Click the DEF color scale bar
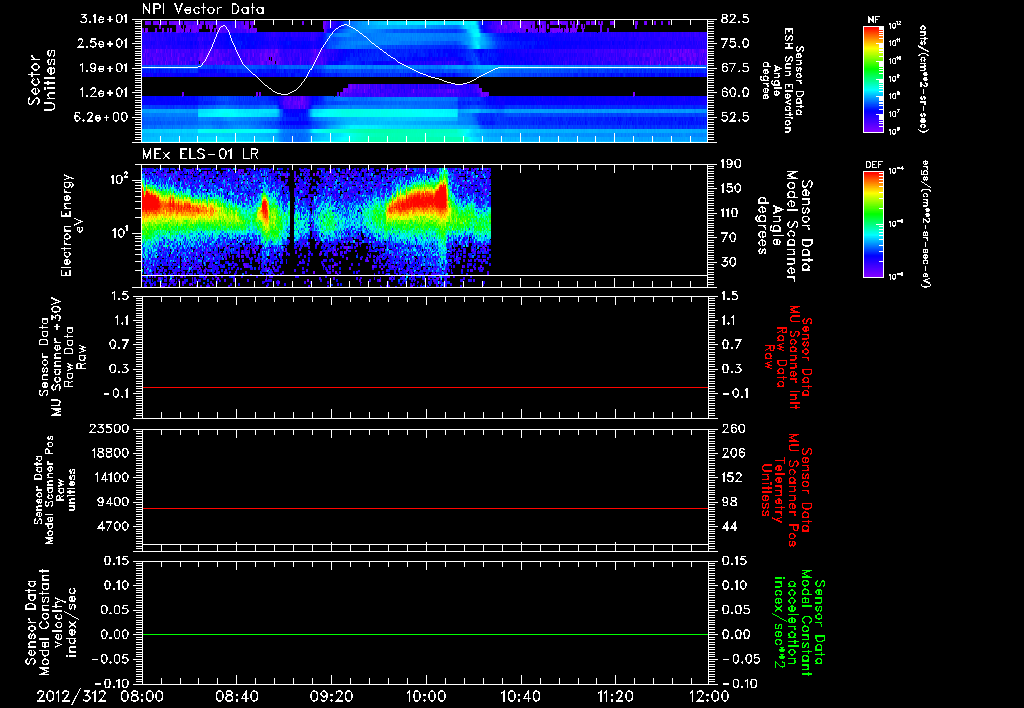Image resolution: width=1024 pixels, height=708 pixels. point(873,223)
